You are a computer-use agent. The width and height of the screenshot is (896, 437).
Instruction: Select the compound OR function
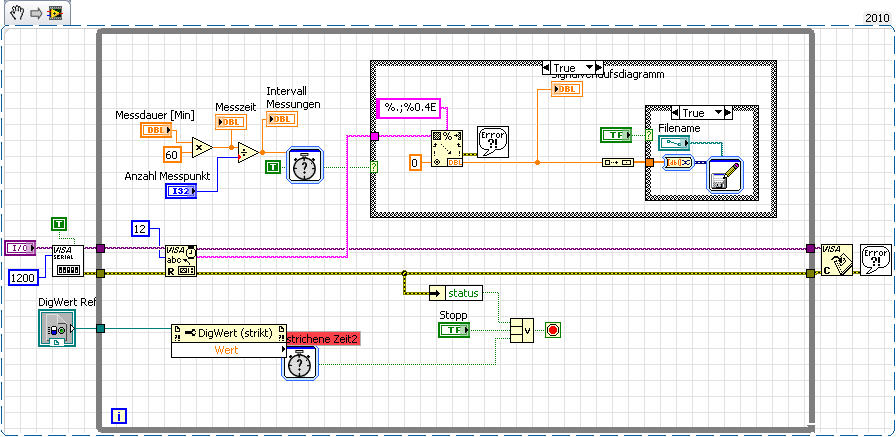coord(521,331)
